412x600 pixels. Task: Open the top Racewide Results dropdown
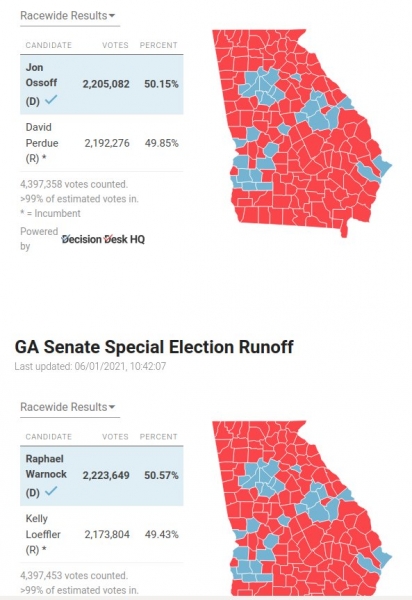click(68, 16)
